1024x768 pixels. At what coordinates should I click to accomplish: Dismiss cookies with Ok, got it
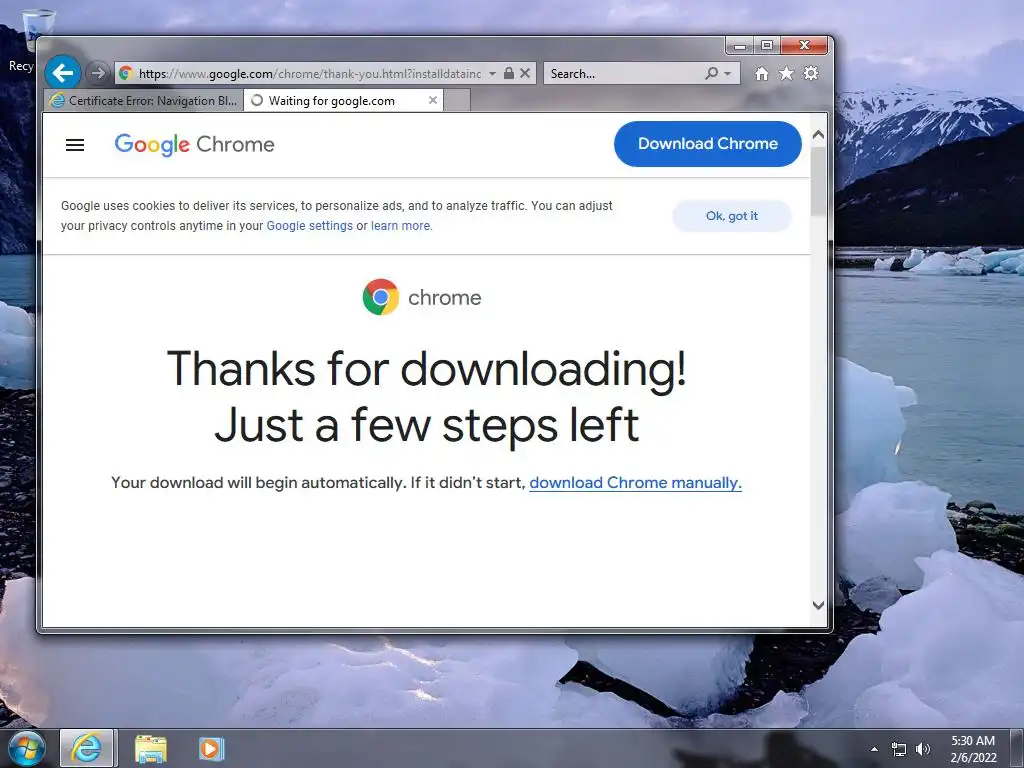[x=731, y=216]
